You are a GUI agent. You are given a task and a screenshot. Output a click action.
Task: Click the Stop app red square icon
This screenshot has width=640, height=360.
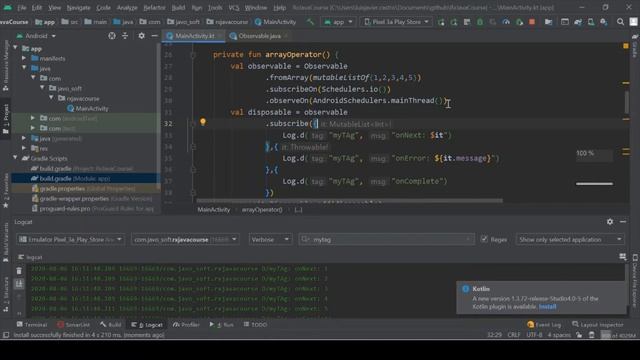tap(532, 22)
